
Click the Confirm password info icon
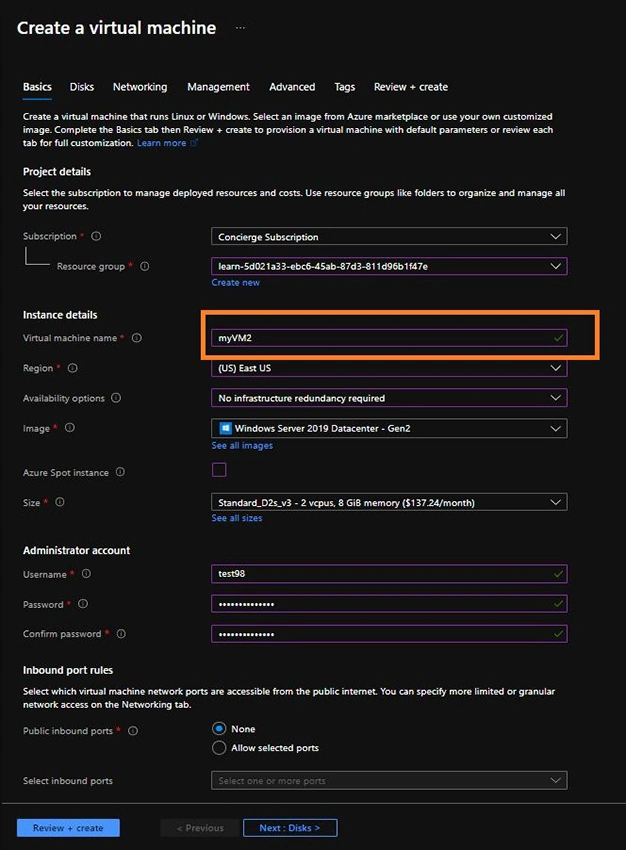(121, 634)
